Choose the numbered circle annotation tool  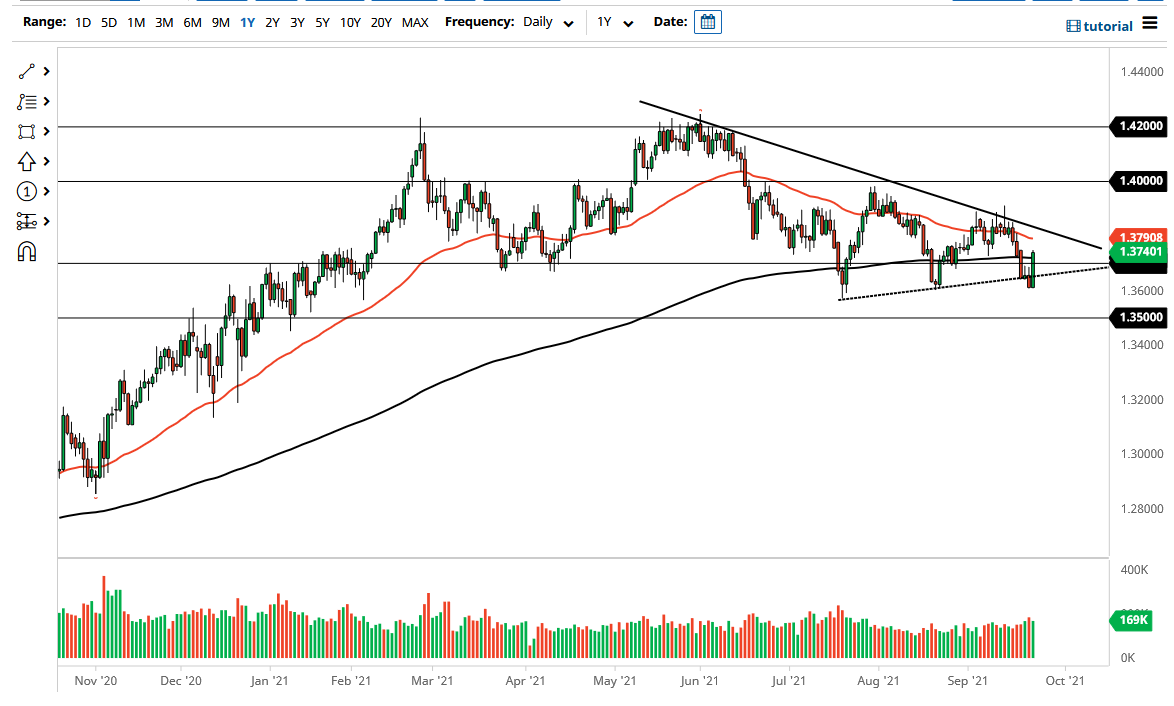click(x=26, y=191)
